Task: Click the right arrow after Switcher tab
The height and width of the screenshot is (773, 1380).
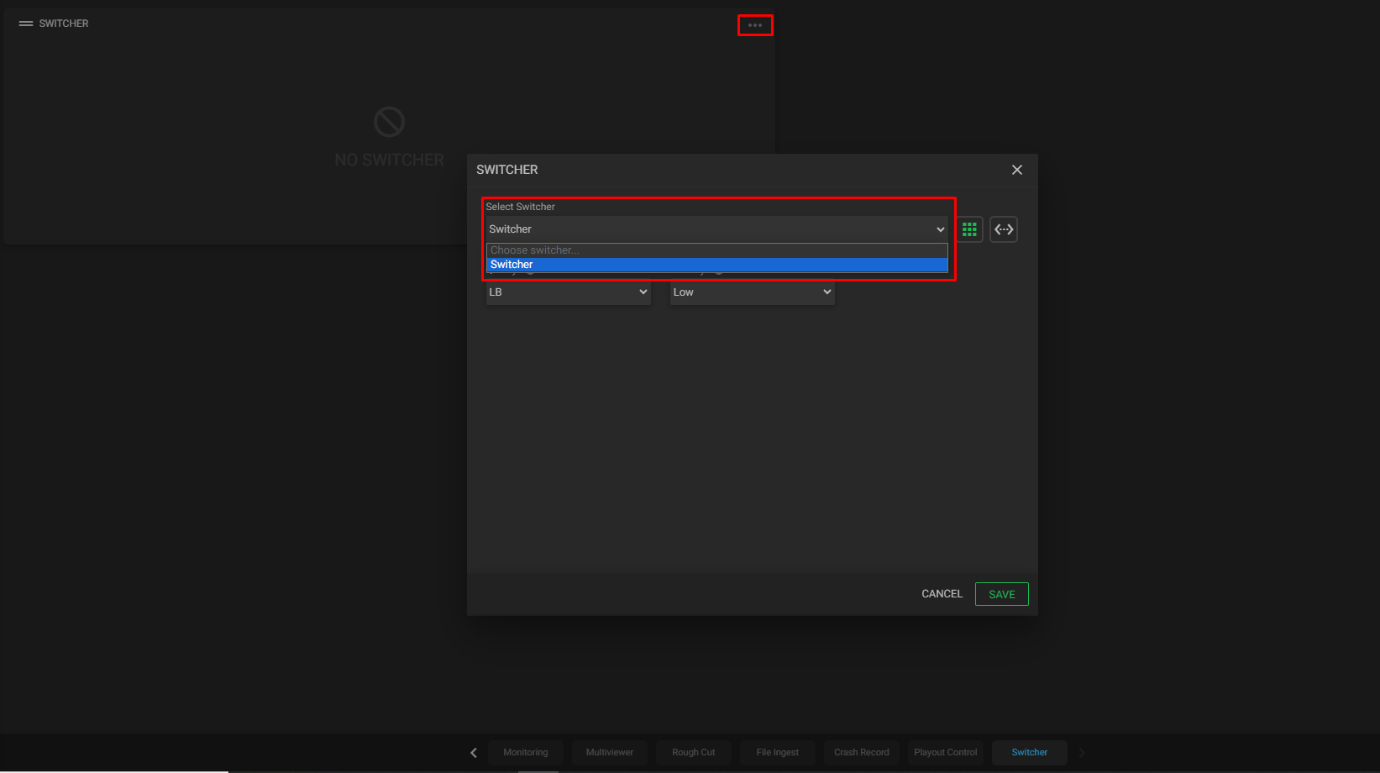Action: 1081,753
